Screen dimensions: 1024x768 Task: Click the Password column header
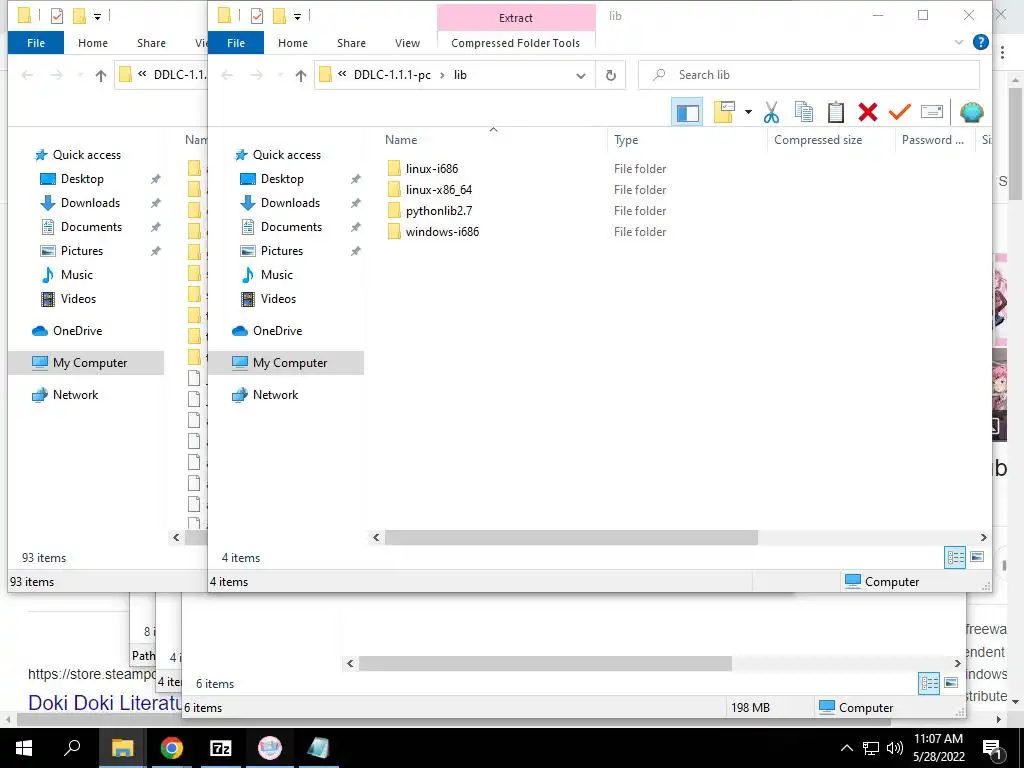[x=935, y=140]
